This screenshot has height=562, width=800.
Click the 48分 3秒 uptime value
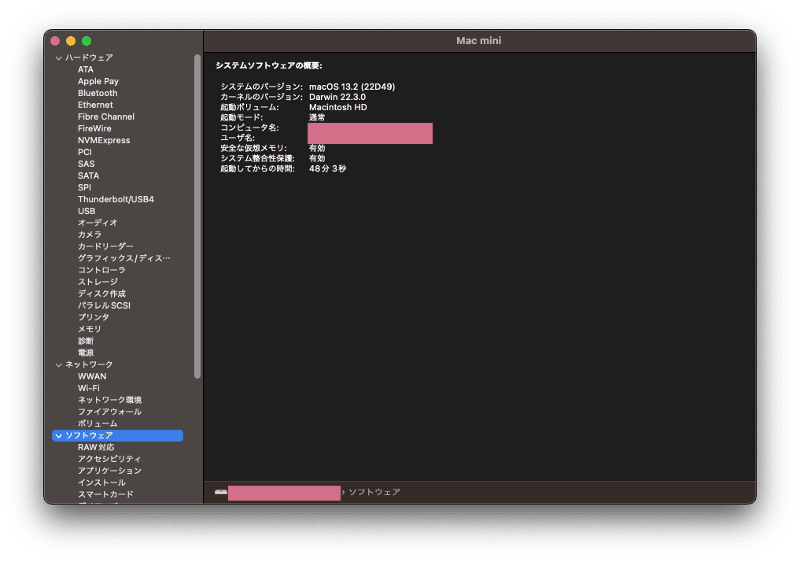pos(328,168)
